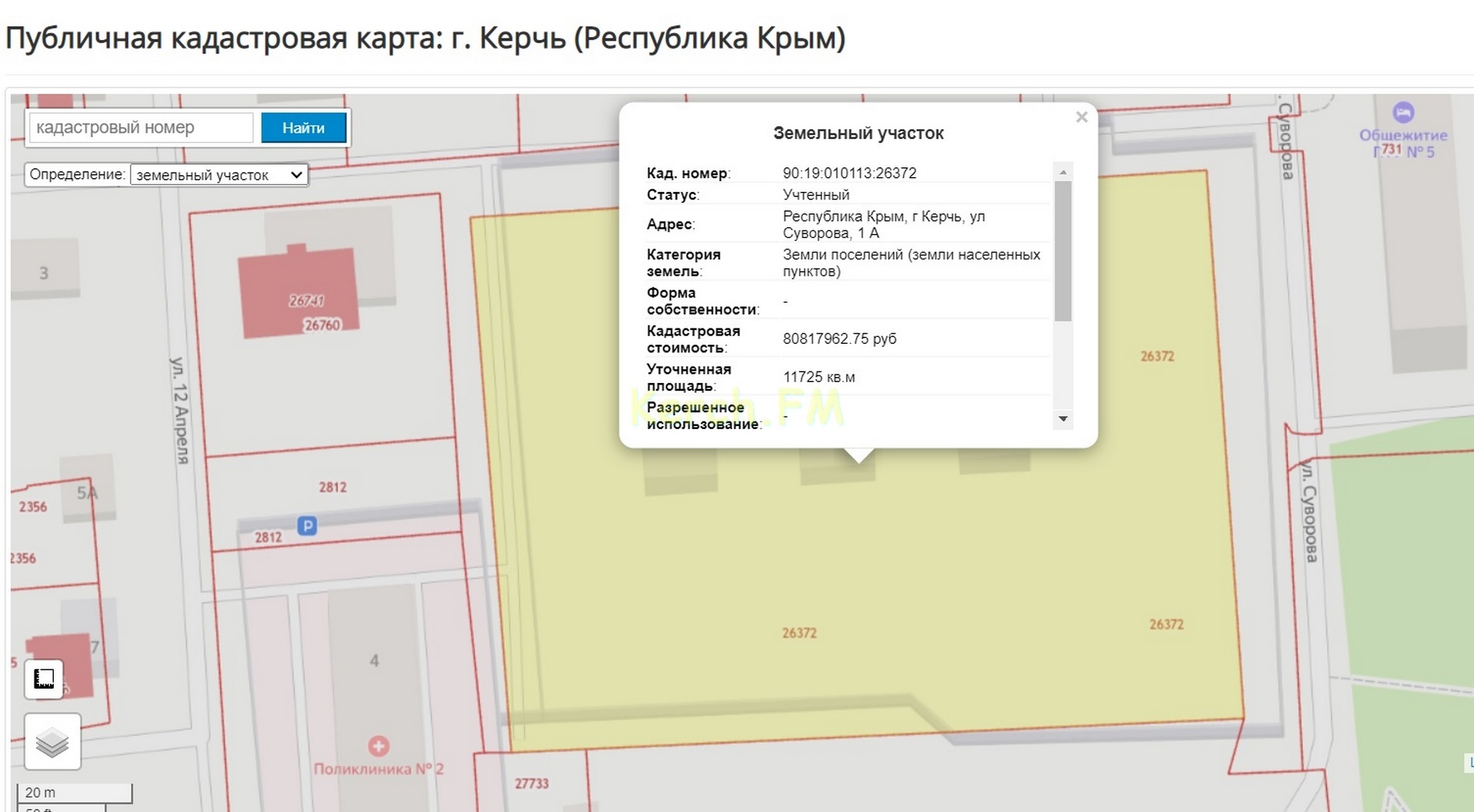Open the map layers switcher icon

pyautogui.click(x=52, y=741)
